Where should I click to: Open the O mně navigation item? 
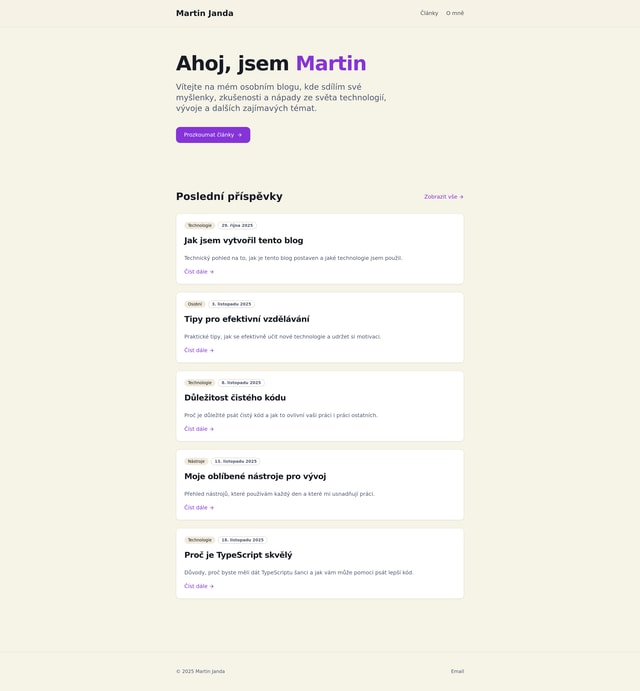click(x=455, y=13)
